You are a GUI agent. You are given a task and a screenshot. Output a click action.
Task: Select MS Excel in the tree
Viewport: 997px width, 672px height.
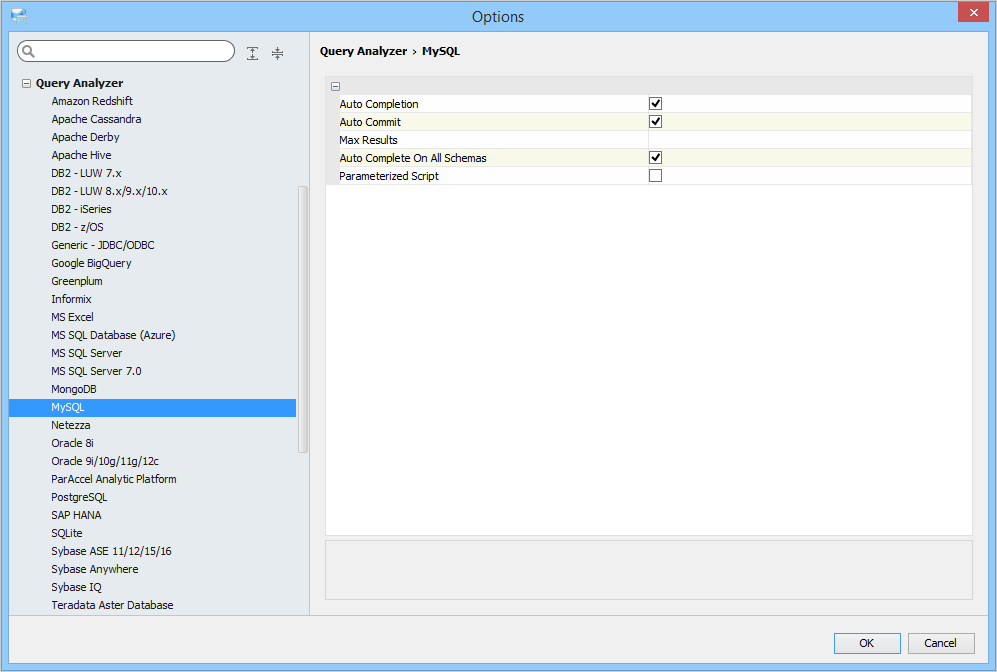click(x=72, y=317)
